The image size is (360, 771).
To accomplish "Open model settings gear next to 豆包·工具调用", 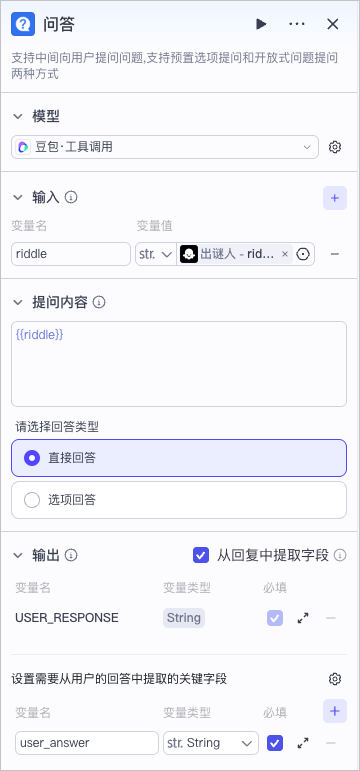I will point(335,147).
